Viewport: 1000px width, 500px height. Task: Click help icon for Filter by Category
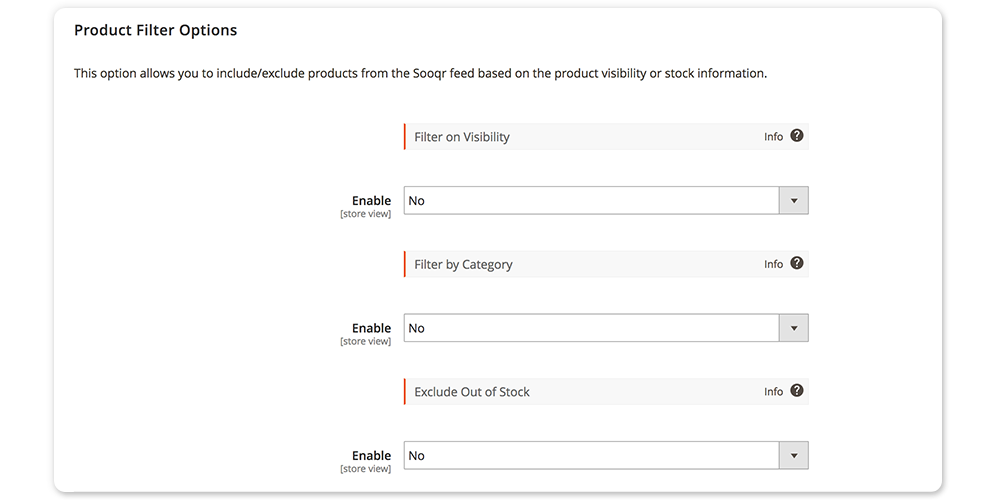[x=797, y=263]
